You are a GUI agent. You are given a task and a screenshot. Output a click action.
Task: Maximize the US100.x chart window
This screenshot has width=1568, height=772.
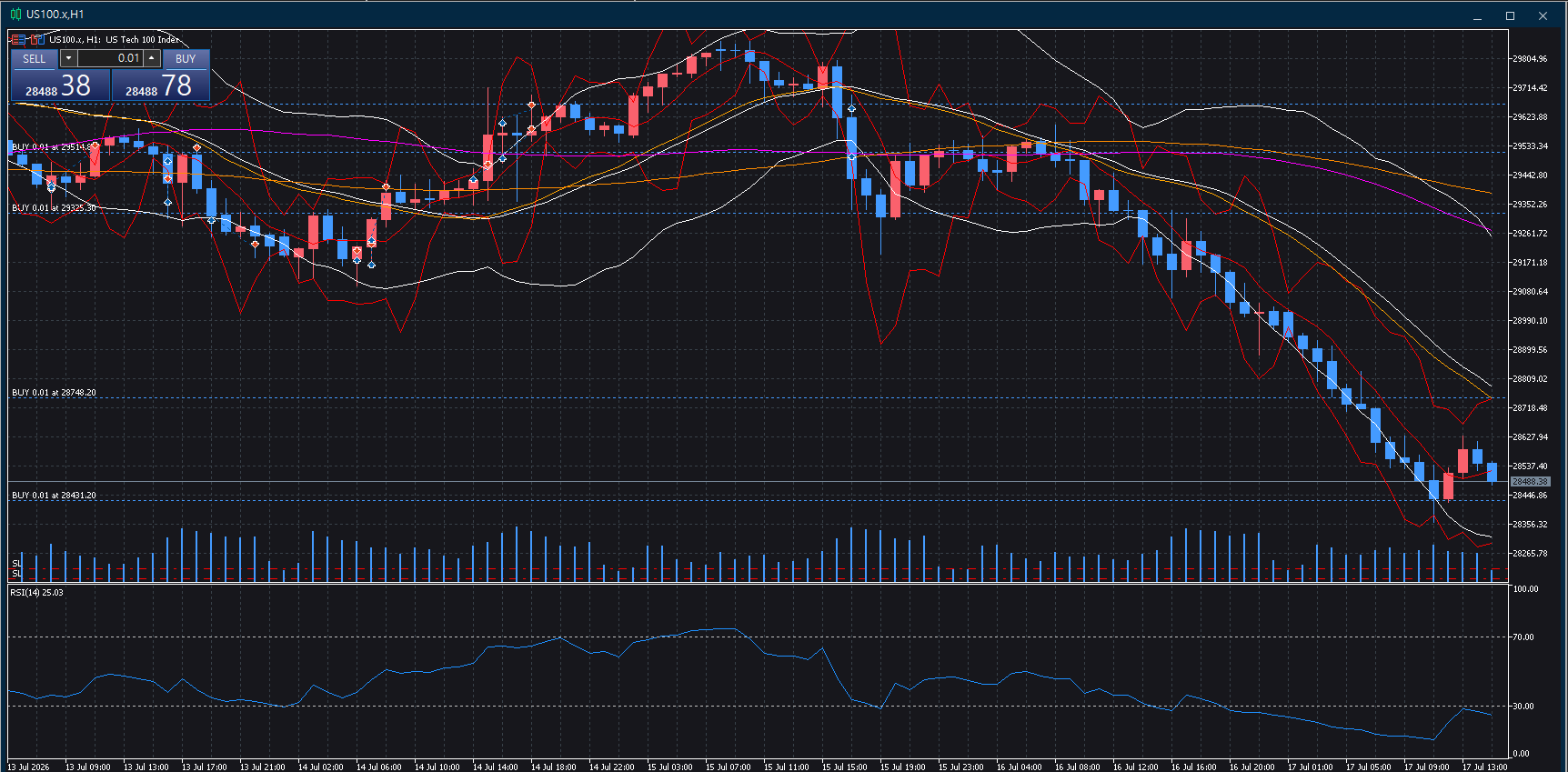point(1510,15)
